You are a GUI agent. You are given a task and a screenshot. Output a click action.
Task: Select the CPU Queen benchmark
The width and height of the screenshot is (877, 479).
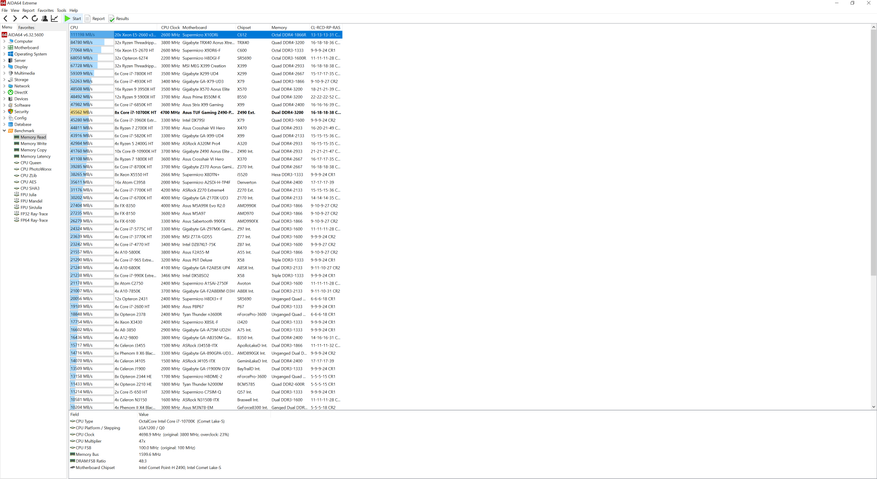(x=31, y=162)
